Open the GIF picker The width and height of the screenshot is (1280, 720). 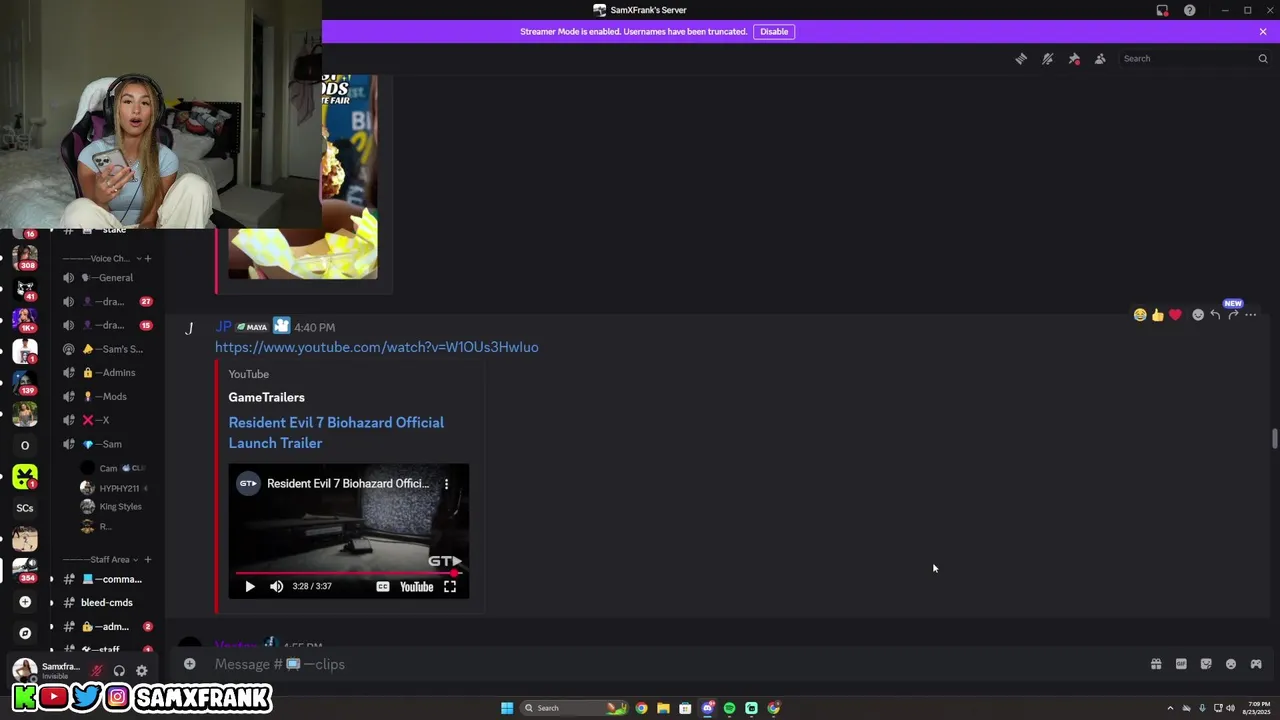(1181, 664)
